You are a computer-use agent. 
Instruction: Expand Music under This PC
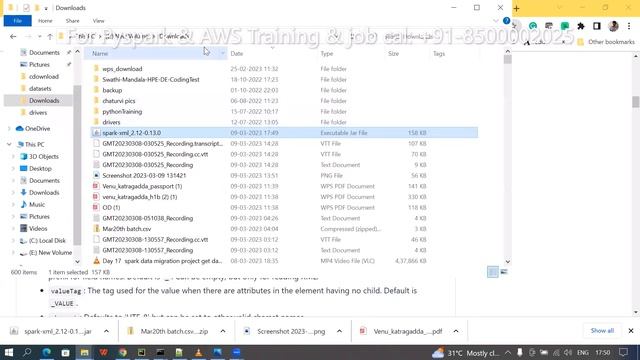tap(13, 204)
